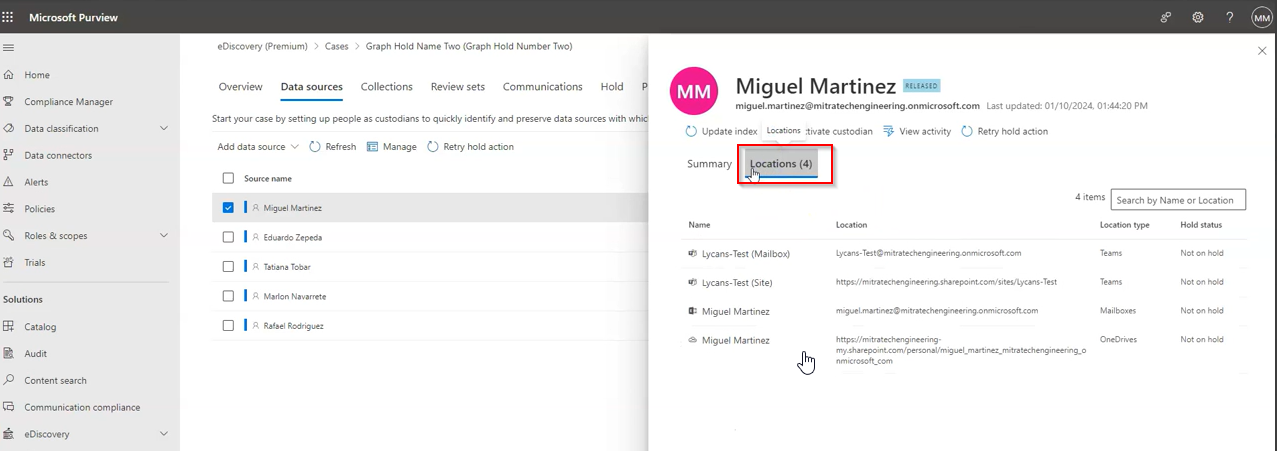Check the Eduardo Zepeda checkbox

click(228, 237)
